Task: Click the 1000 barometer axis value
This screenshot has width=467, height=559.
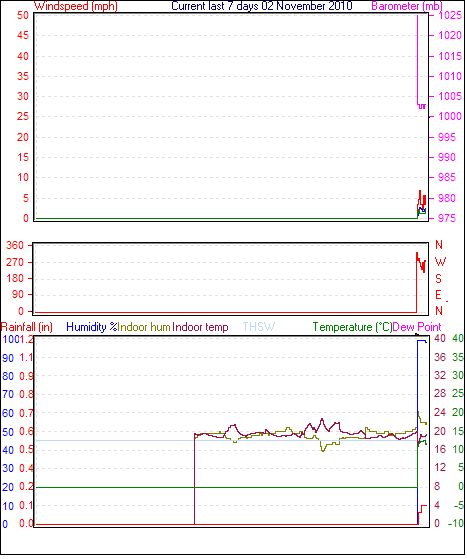Action: point(450,116)
